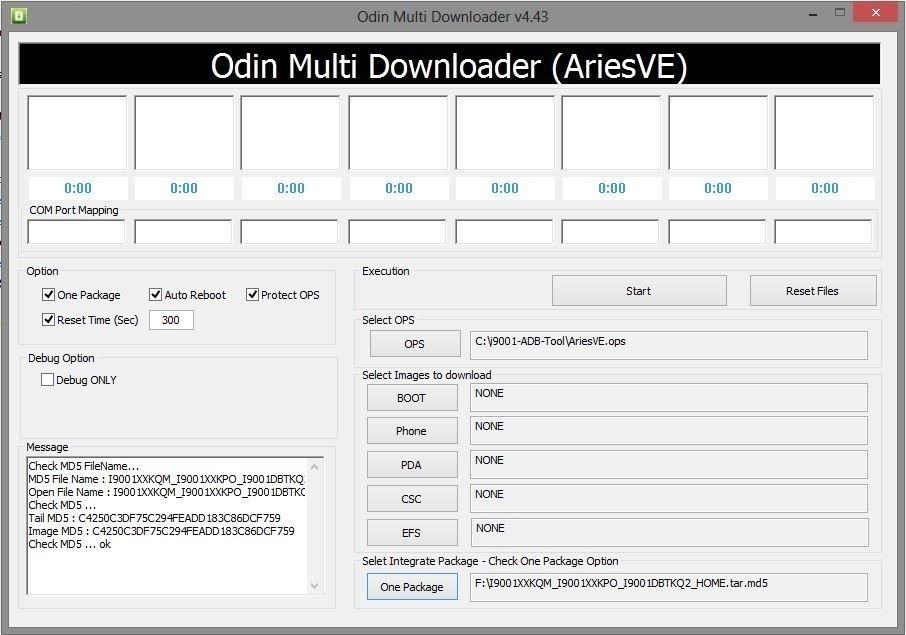This screenshot has width=906, height=635.
Task: Click the Reset Files button
Action: 813,291
